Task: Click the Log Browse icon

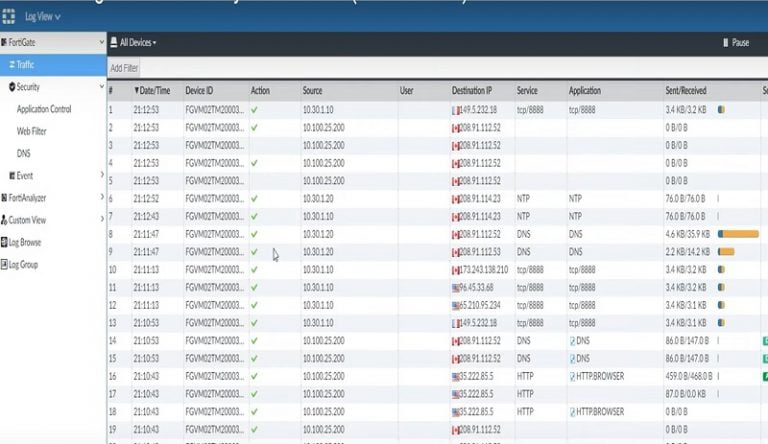Action: (x=4, y=242)
